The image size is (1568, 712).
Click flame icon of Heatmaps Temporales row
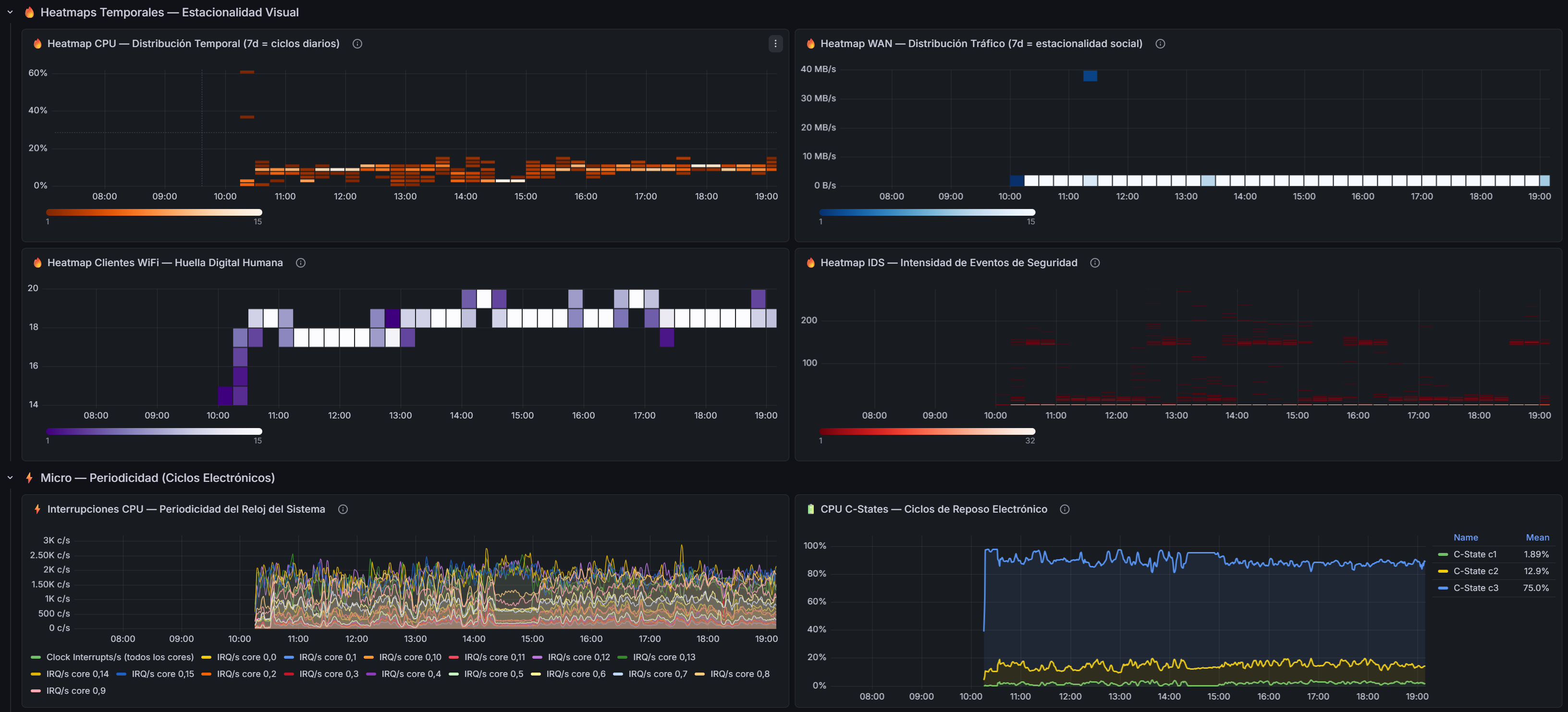click(29, 12)
